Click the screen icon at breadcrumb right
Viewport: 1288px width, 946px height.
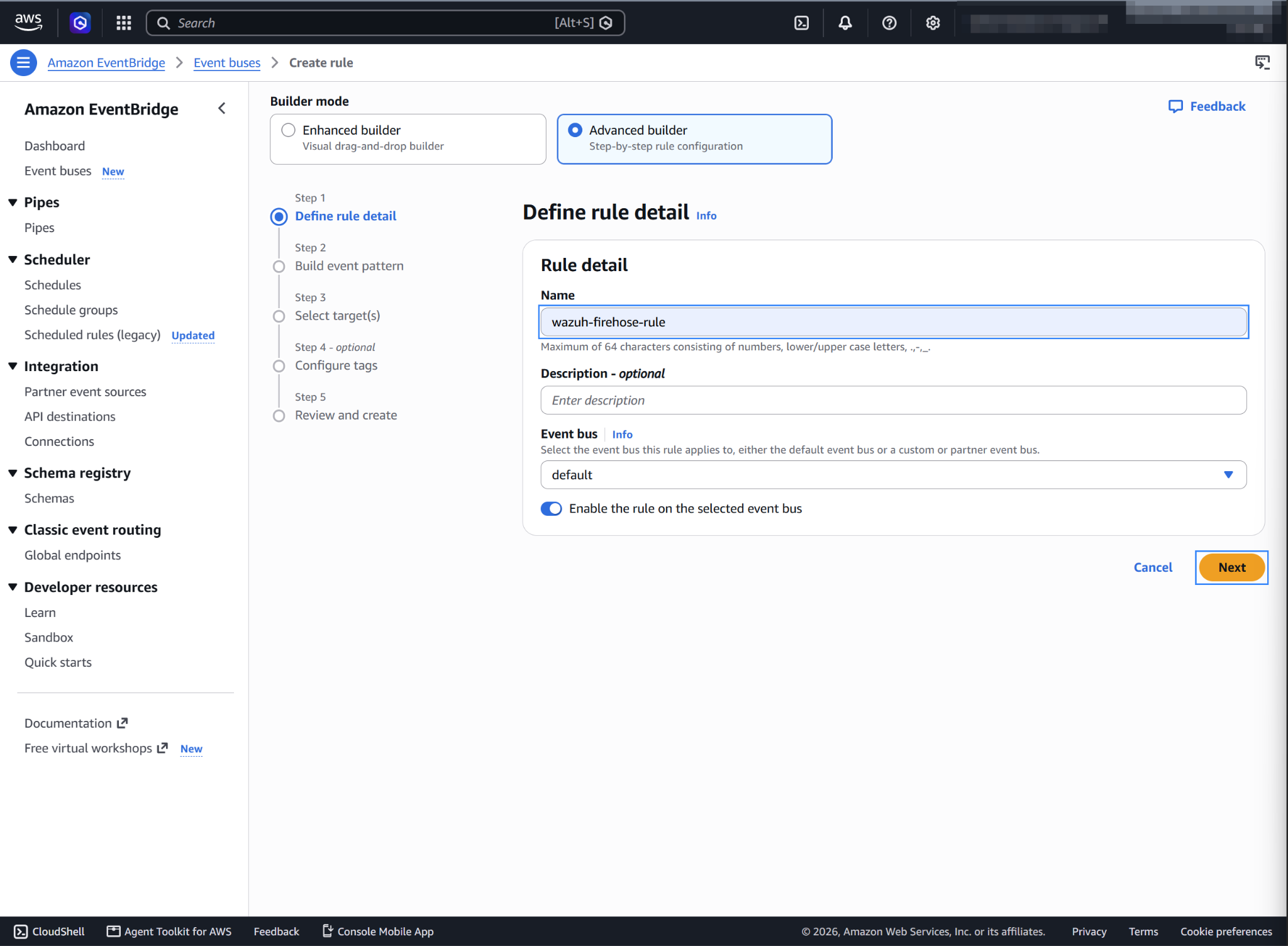coord(1262,62)
